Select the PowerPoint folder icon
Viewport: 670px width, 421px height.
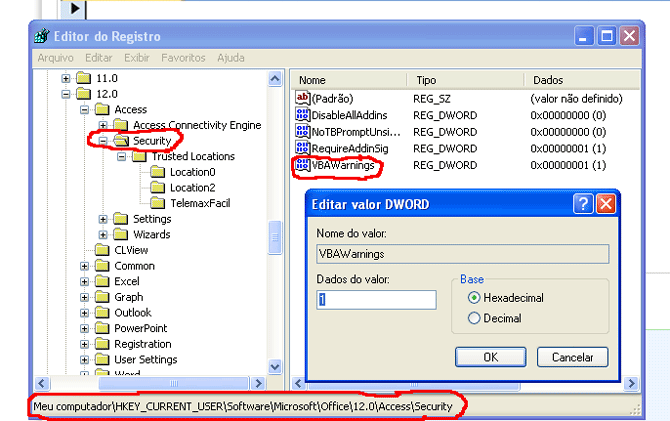(x=102, y=328)
